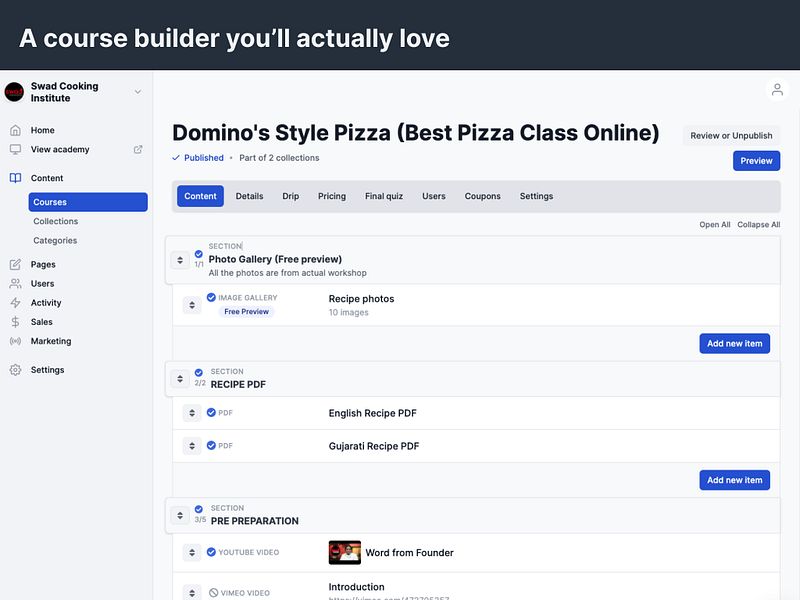Open the external link icon beside View academy
The image size is (800, 600).
(138, 149)
